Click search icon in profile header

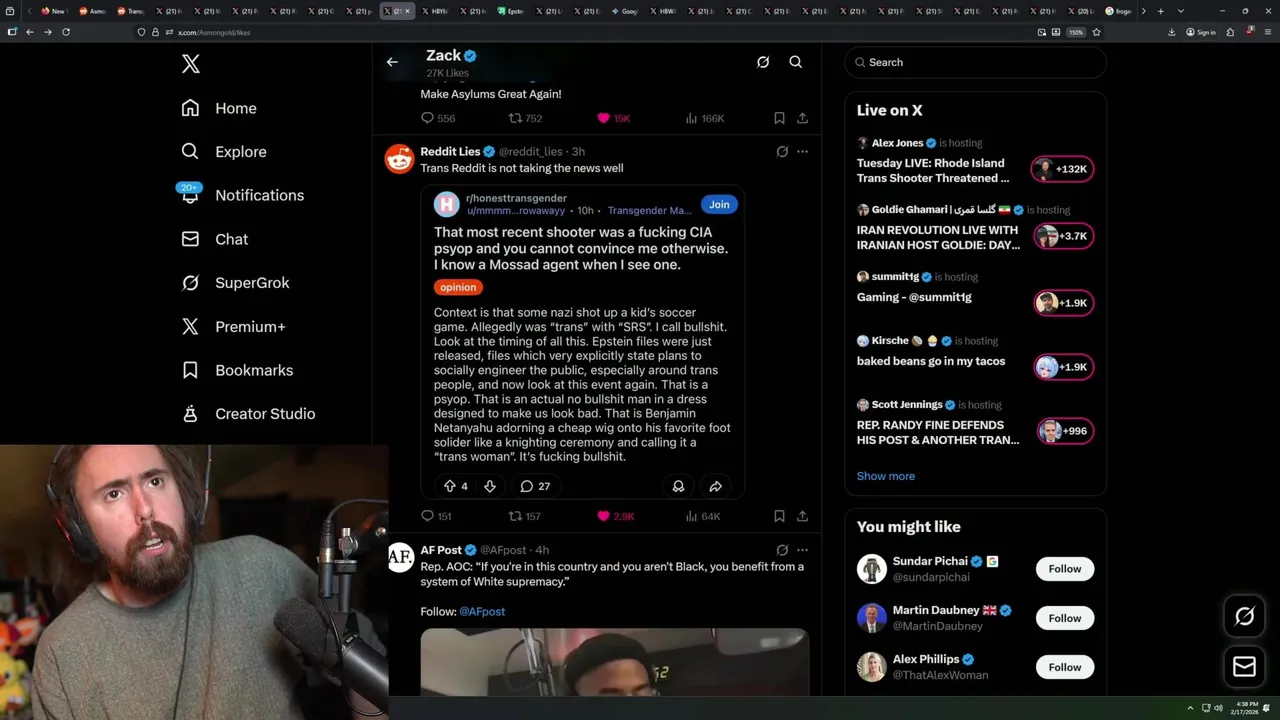[x=796, y=62]
